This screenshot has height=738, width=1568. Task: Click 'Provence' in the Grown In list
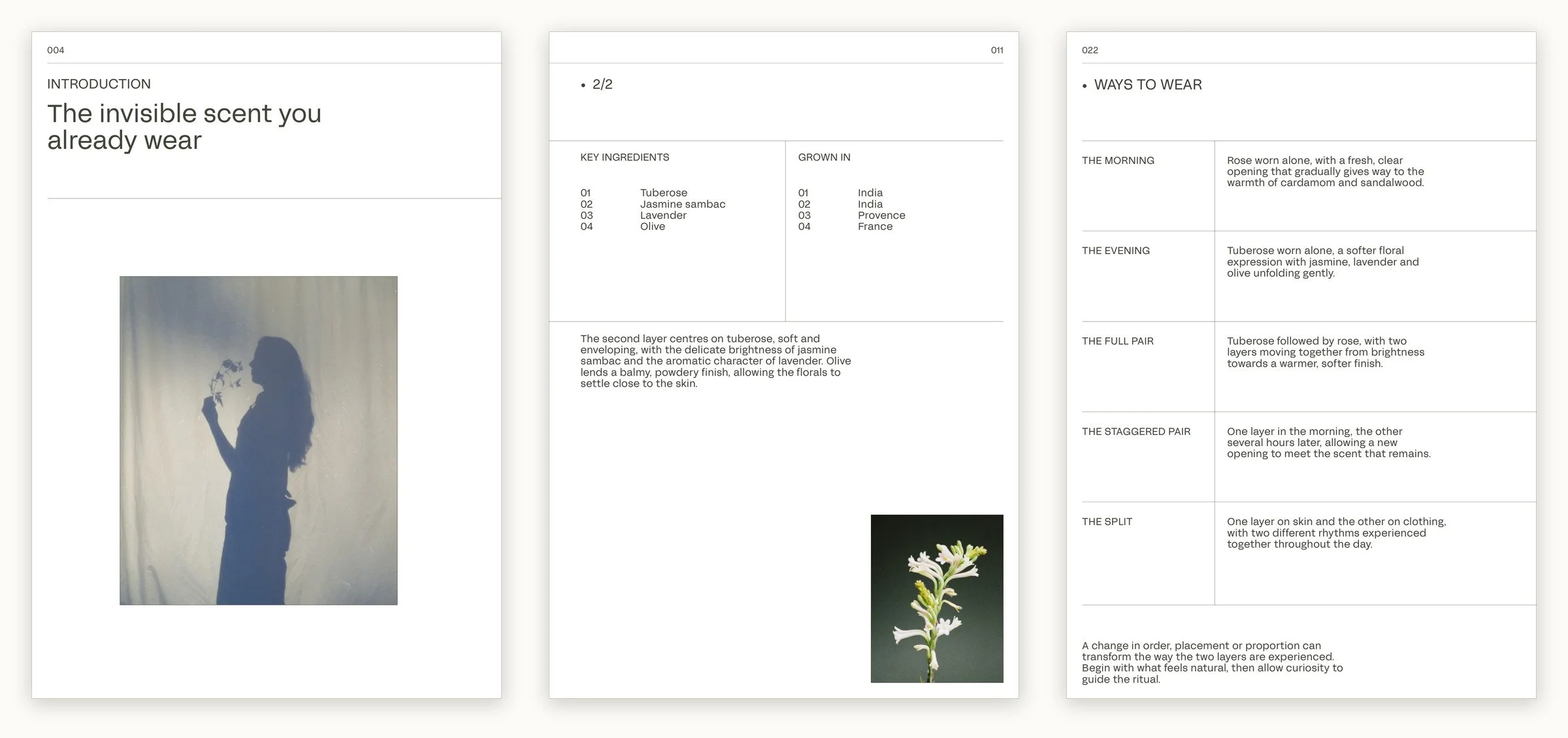pos(881,215)
